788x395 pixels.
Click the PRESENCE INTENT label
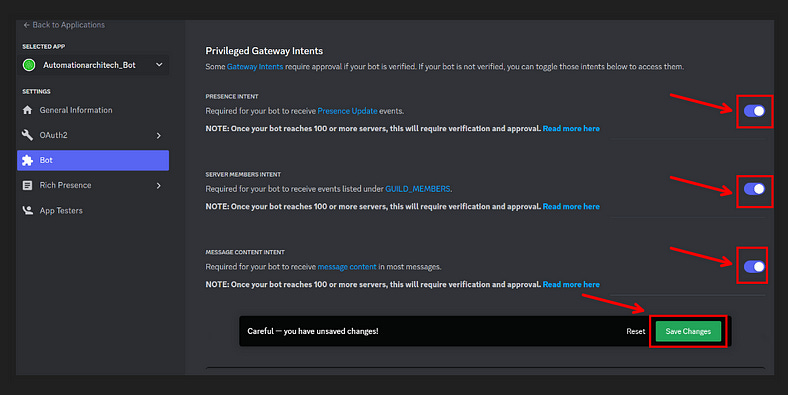click(x=232, y=96)
